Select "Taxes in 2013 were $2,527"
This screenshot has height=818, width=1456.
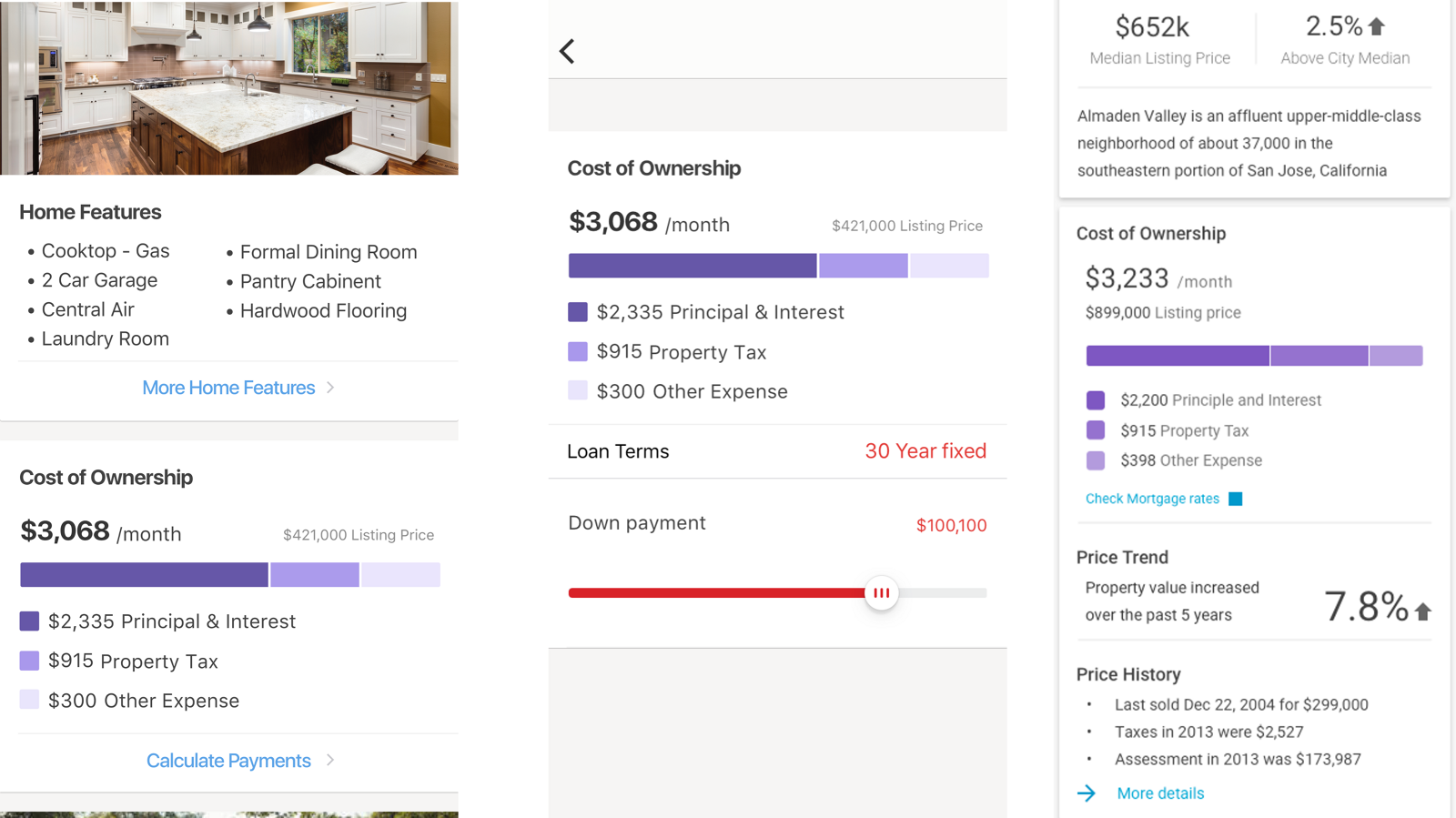1208,732
